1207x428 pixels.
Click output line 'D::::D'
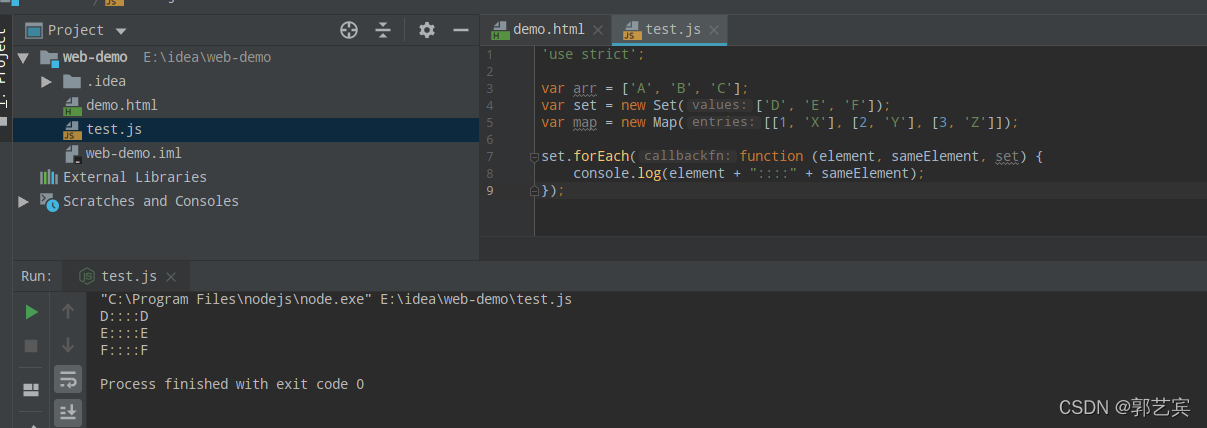coord(124,317)
